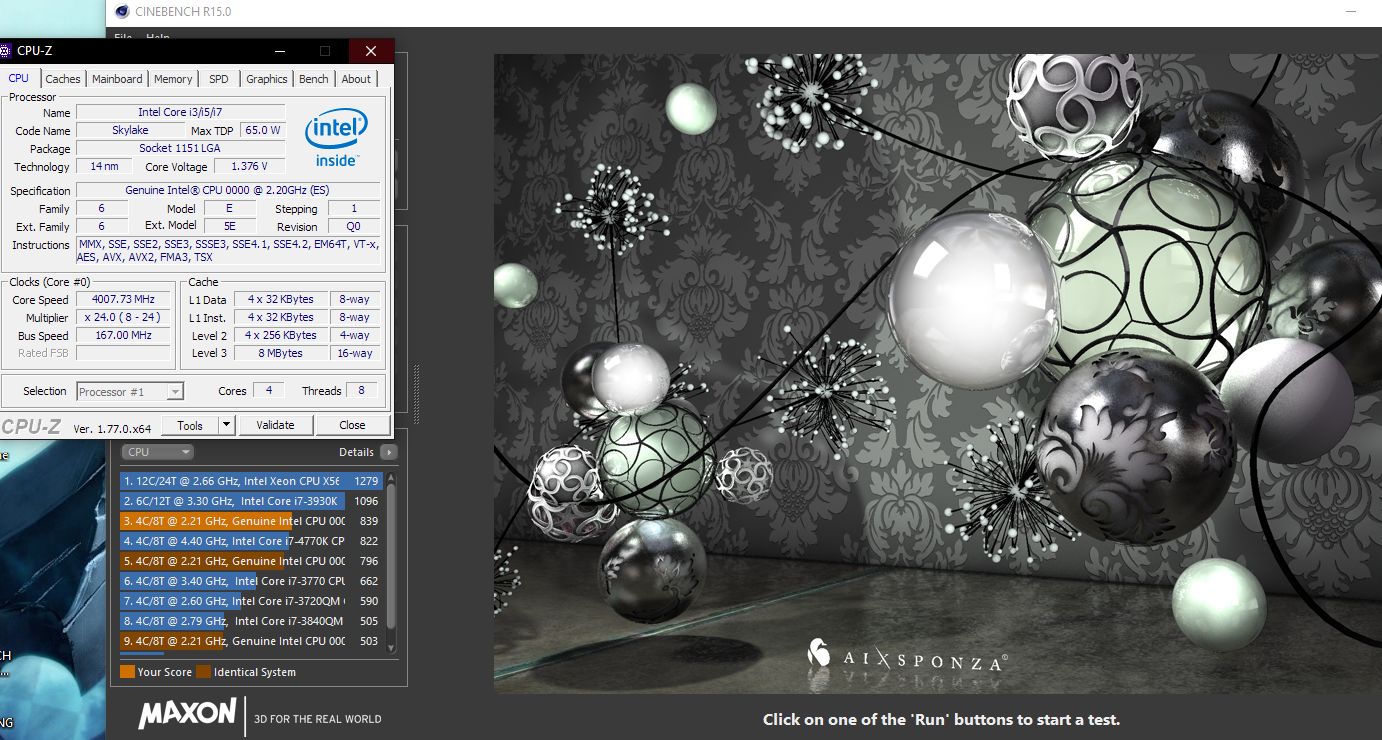Image resolution: width=1382 pixels, height=740 pixels.
Task: Click the Intel Inside logo in CPU-Z
Action: coord(336,138)
